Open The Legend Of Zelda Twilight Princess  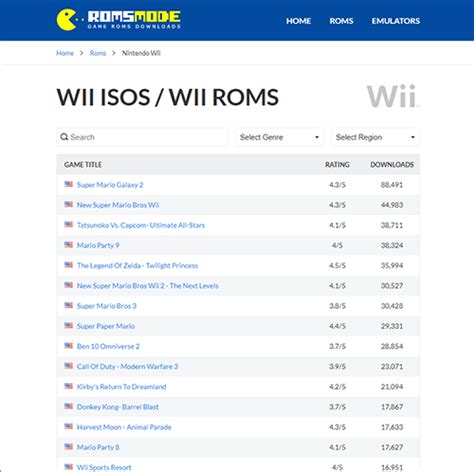tap(137, 266)
